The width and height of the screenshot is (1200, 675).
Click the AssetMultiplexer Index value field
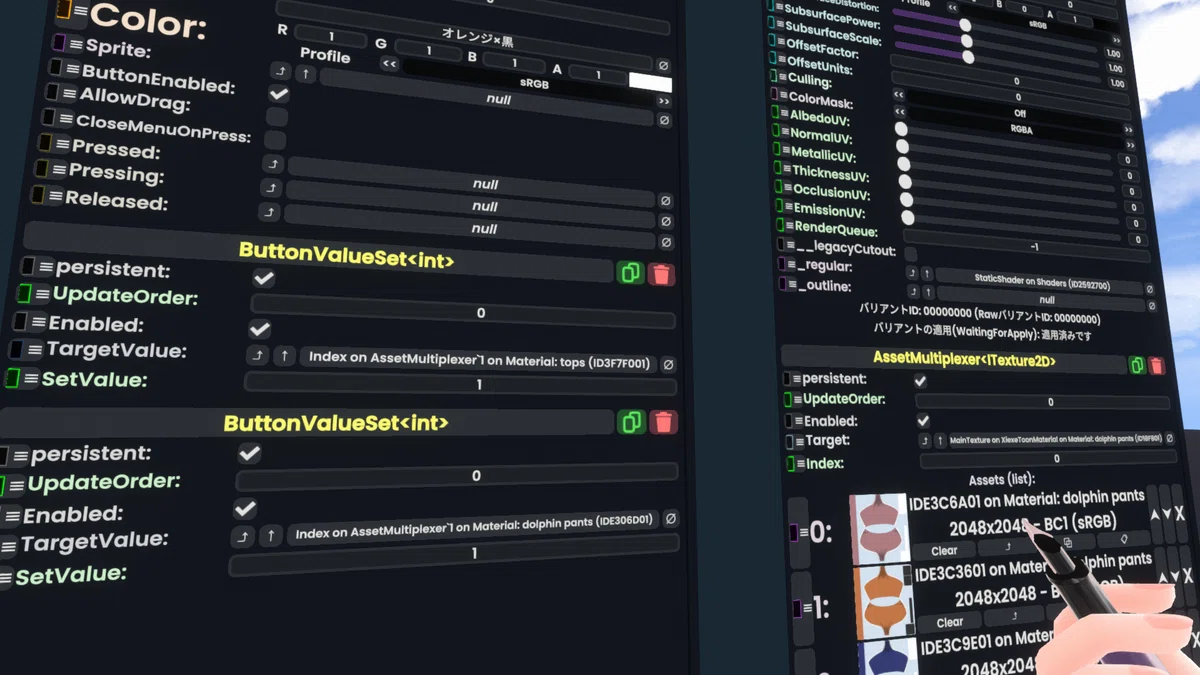(1049, 460)
